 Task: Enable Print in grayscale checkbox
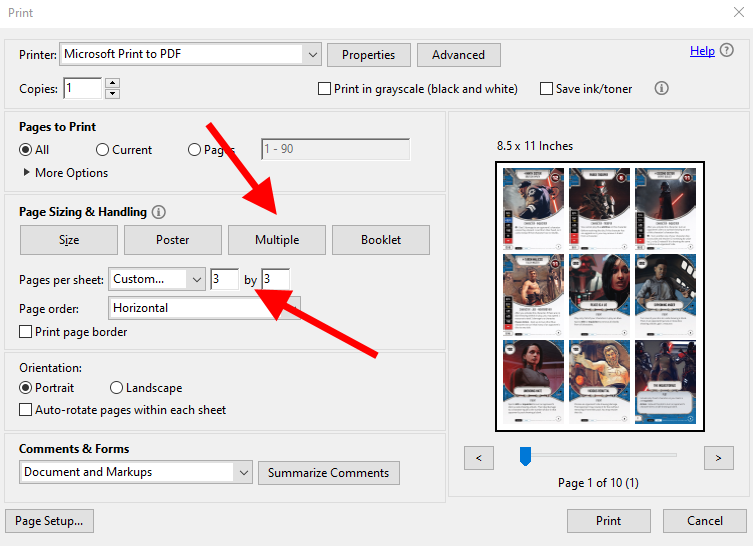tap(324, 89)
